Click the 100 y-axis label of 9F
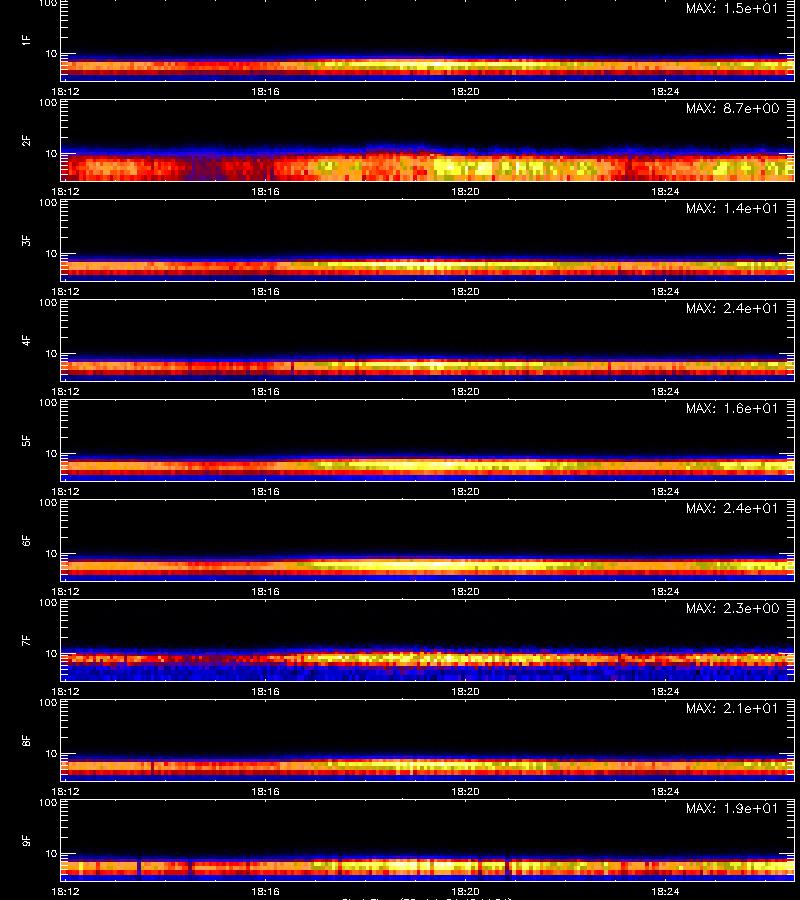Image resolution: width=800 pixels, height=900 pixels. coord(48,802)
